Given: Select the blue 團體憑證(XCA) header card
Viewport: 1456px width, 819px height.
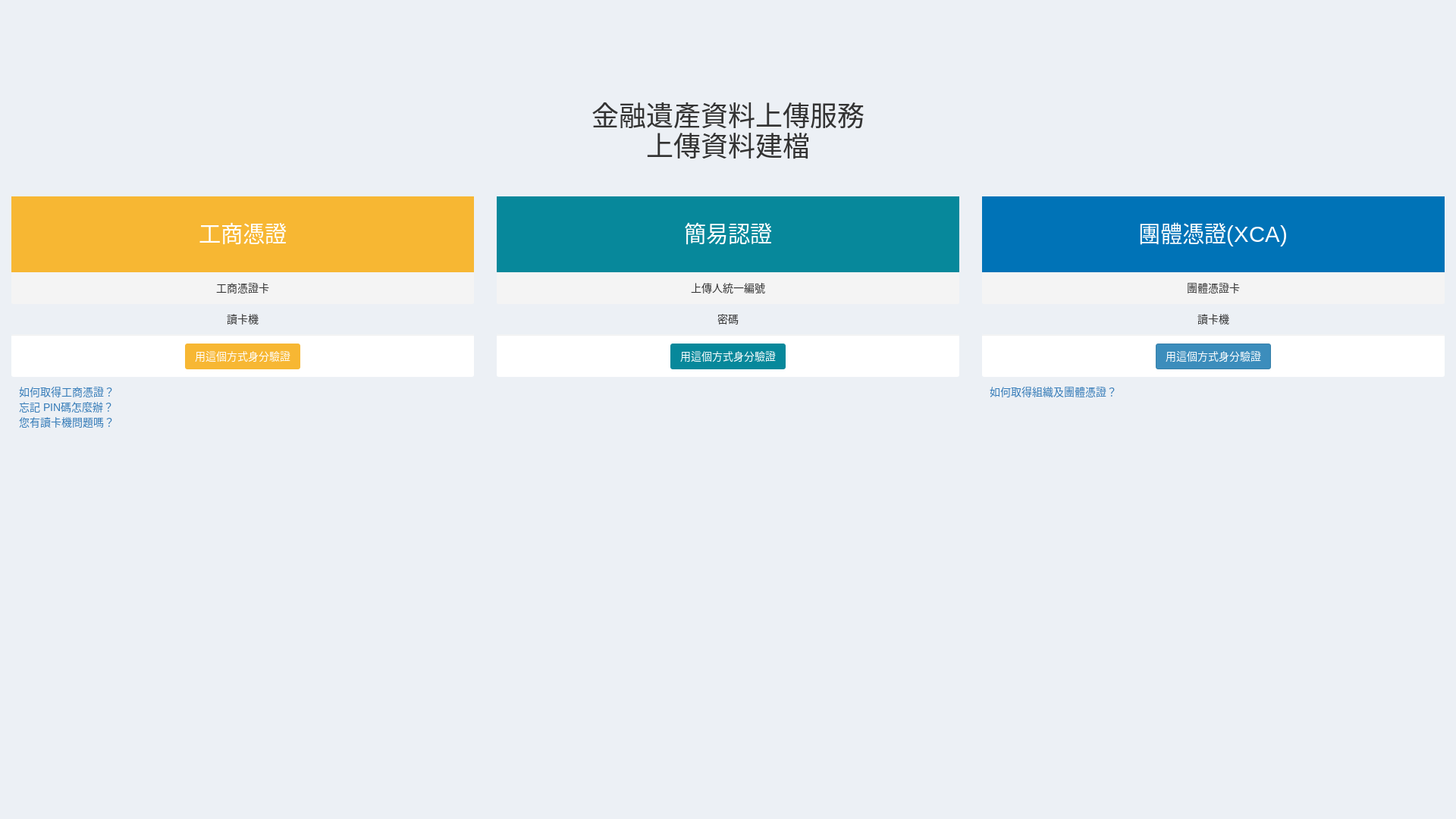Looking at the screenshot, I should 1213,234.
